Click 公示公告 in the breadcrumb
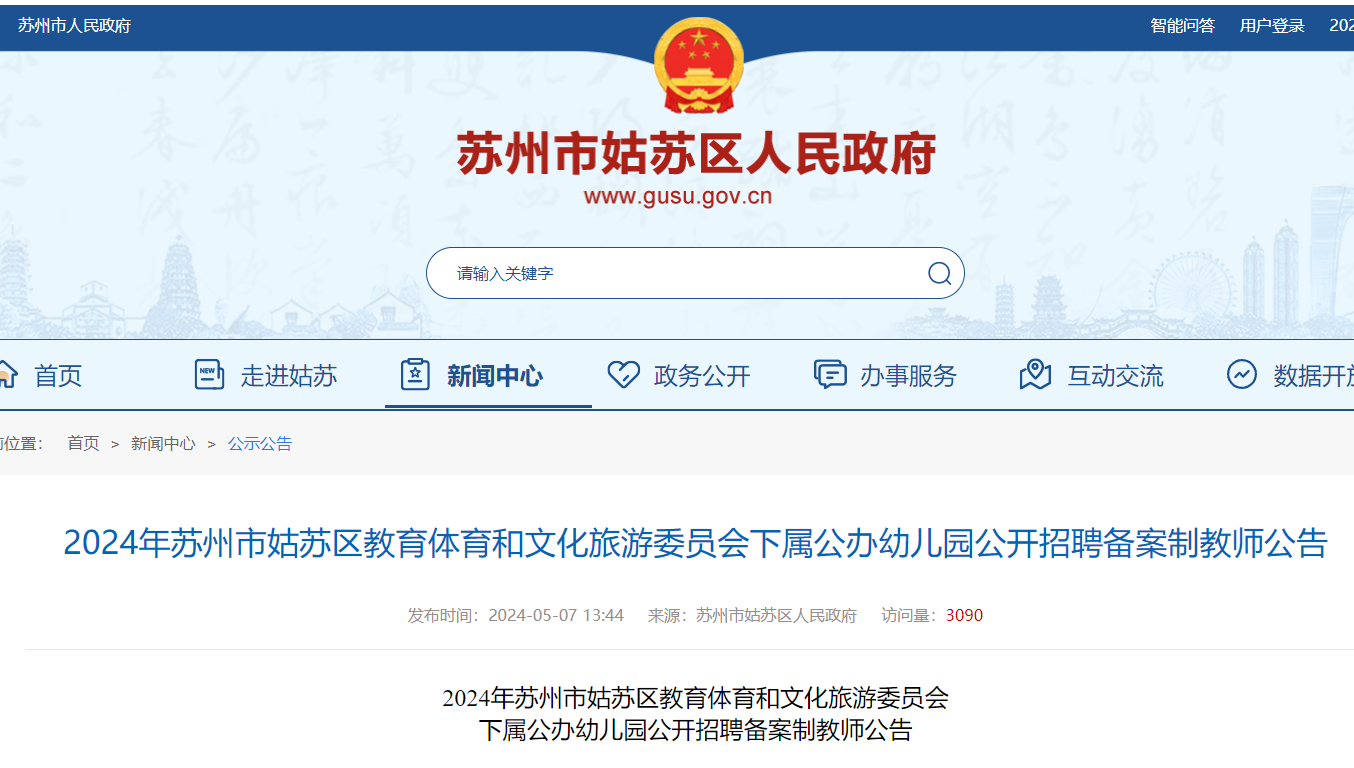The width and height of the screenshot is (1354, 768). point(260,444)
